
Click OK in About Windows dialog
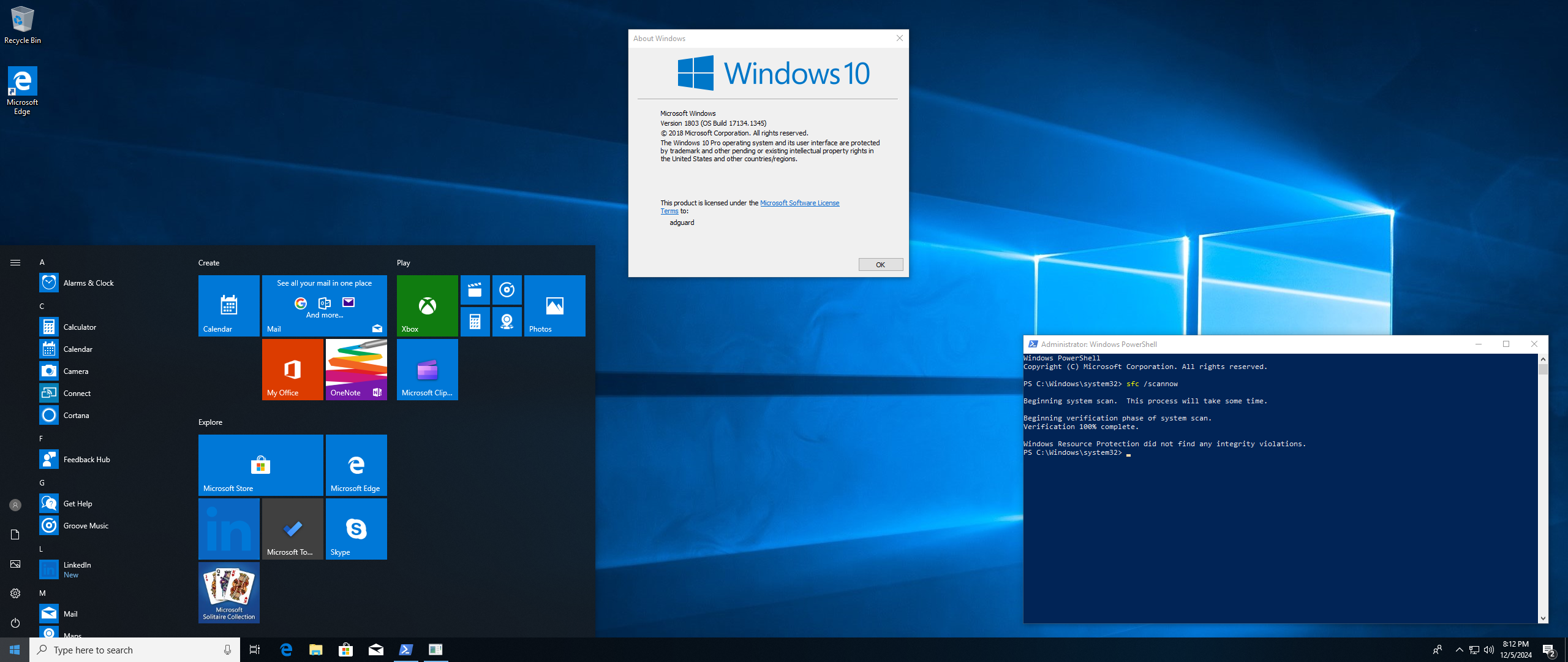click(x=880, y=265)
